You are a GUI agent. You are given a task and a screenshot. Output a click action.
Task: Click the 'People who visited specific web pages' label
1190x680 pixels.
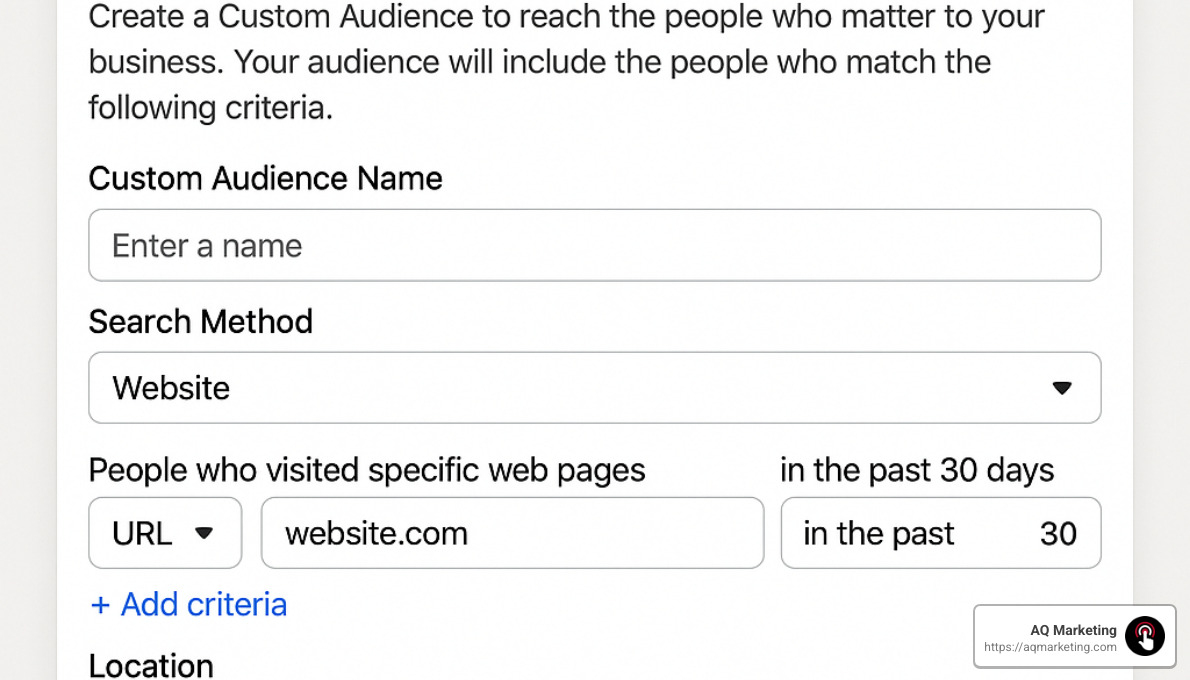(x=366, y=469)
